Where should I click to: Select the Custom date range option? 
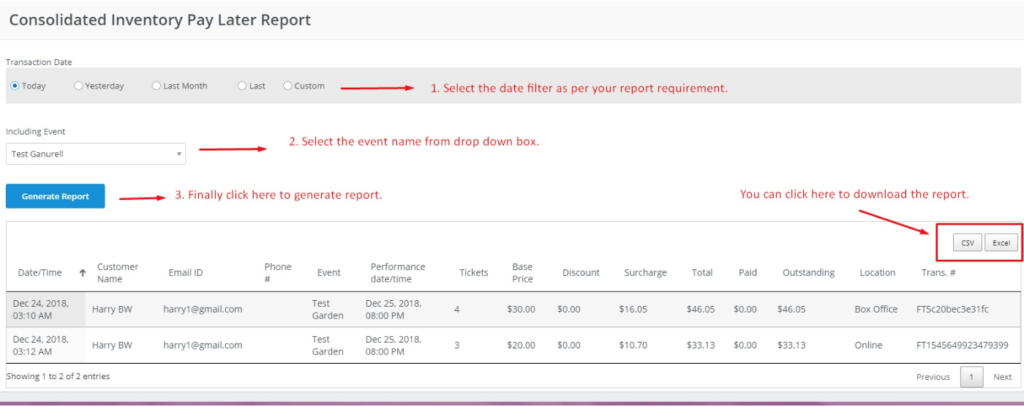288,86
